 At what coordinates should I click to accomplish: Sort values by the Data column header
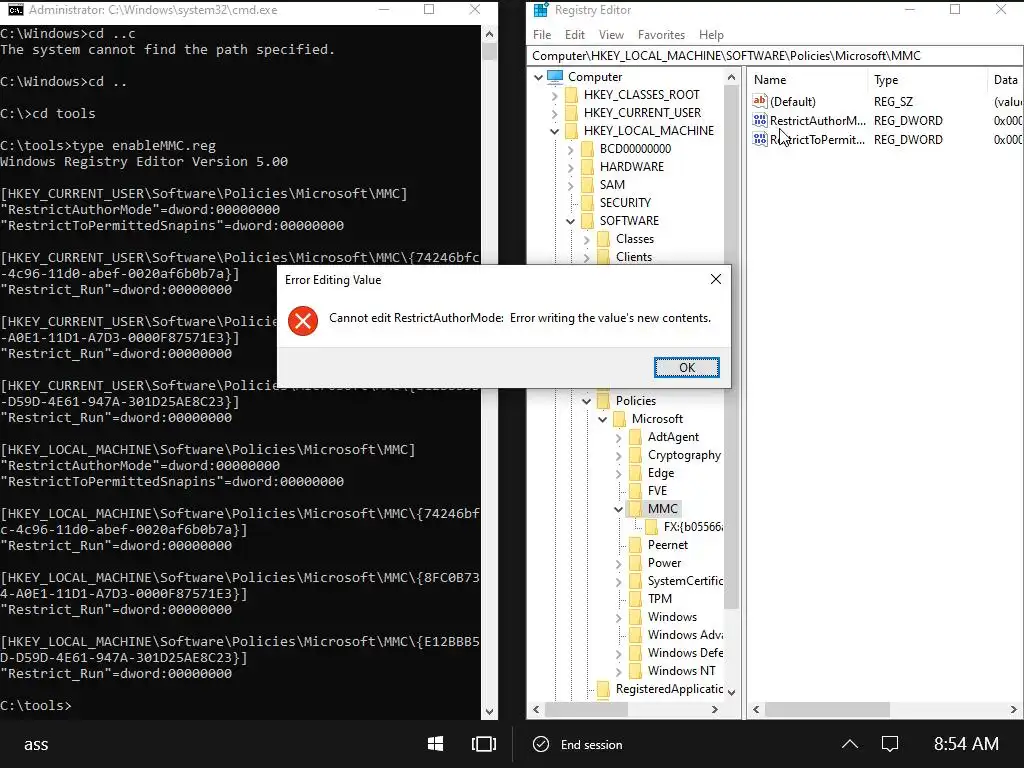[x=1006, y=80]
